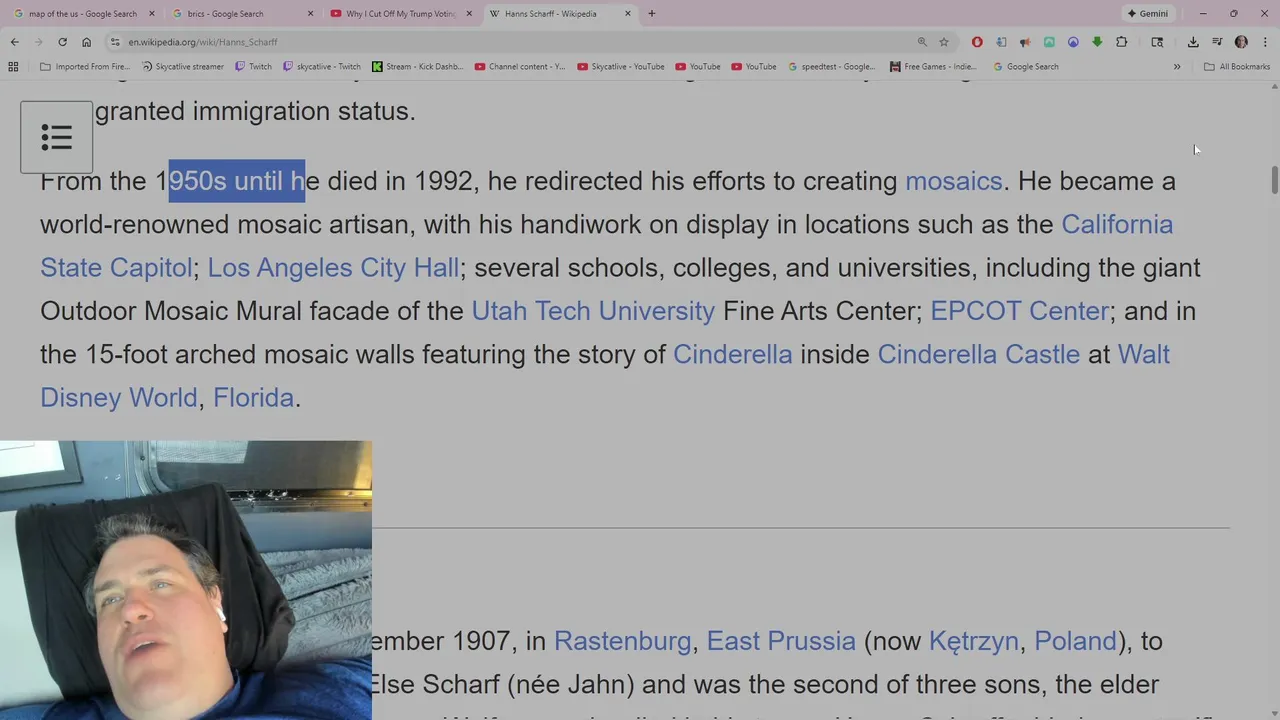
Task: Open the Extensions puzzle piece menu
Action: [1121, 42]
